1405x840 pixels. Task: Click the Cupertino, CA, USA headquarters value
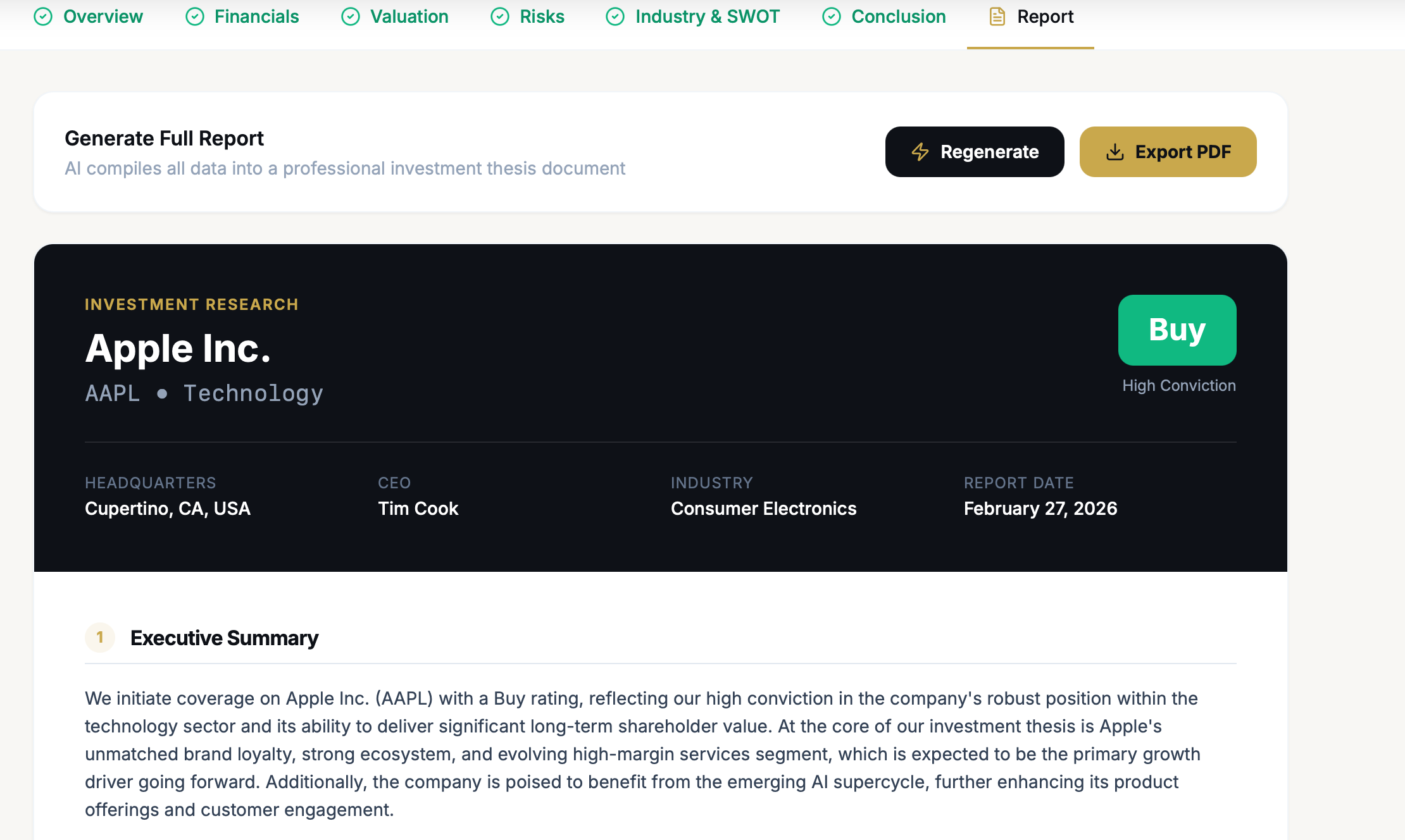pyautogui.click(x=168, y=509)
